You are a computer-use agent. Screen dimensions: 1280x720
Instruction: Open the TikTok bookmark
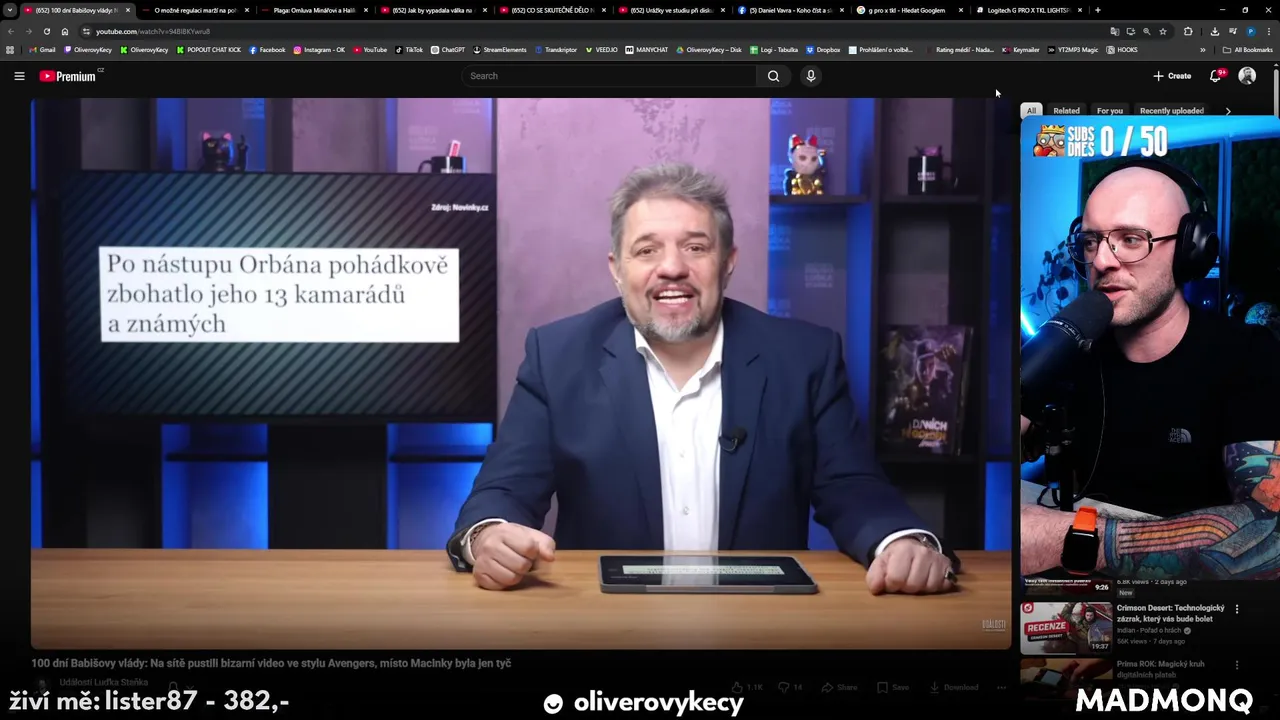tap(409, 49)
